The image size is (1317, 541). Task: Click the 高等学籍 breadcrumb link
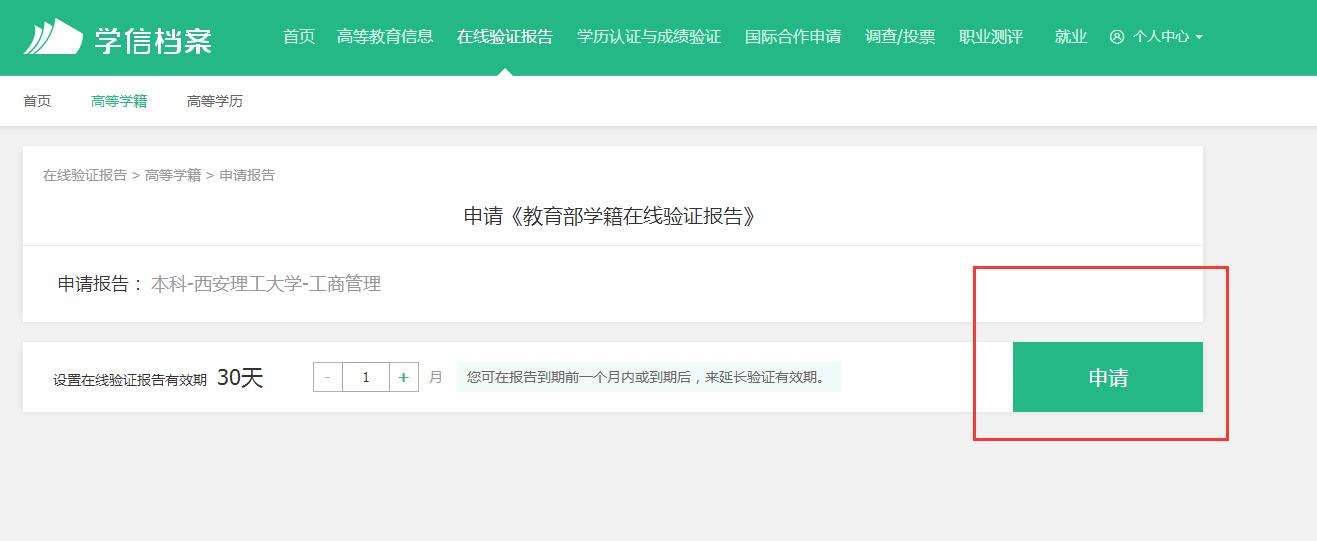[173, 175]
